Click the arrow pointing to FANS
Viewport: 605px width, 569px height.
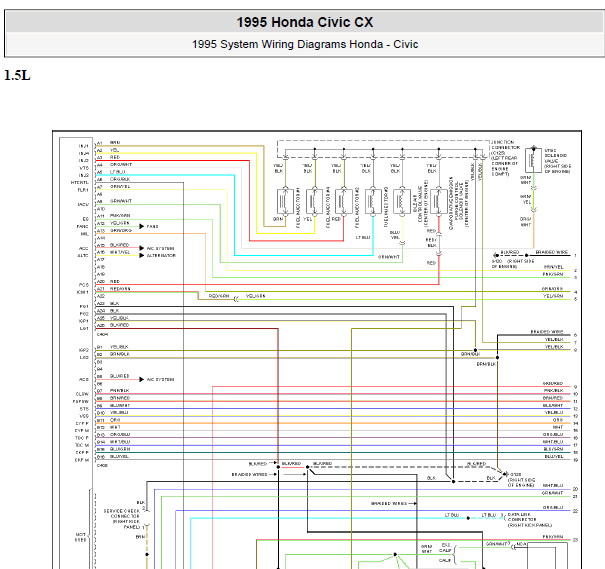[142, 226]
